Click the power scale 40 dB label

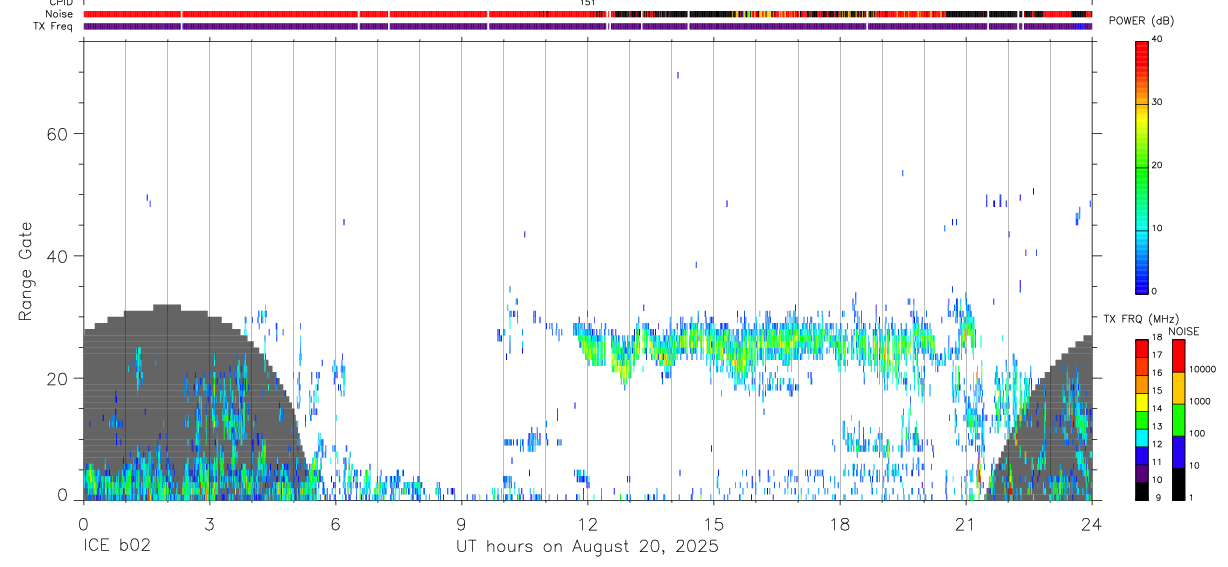1157,40
